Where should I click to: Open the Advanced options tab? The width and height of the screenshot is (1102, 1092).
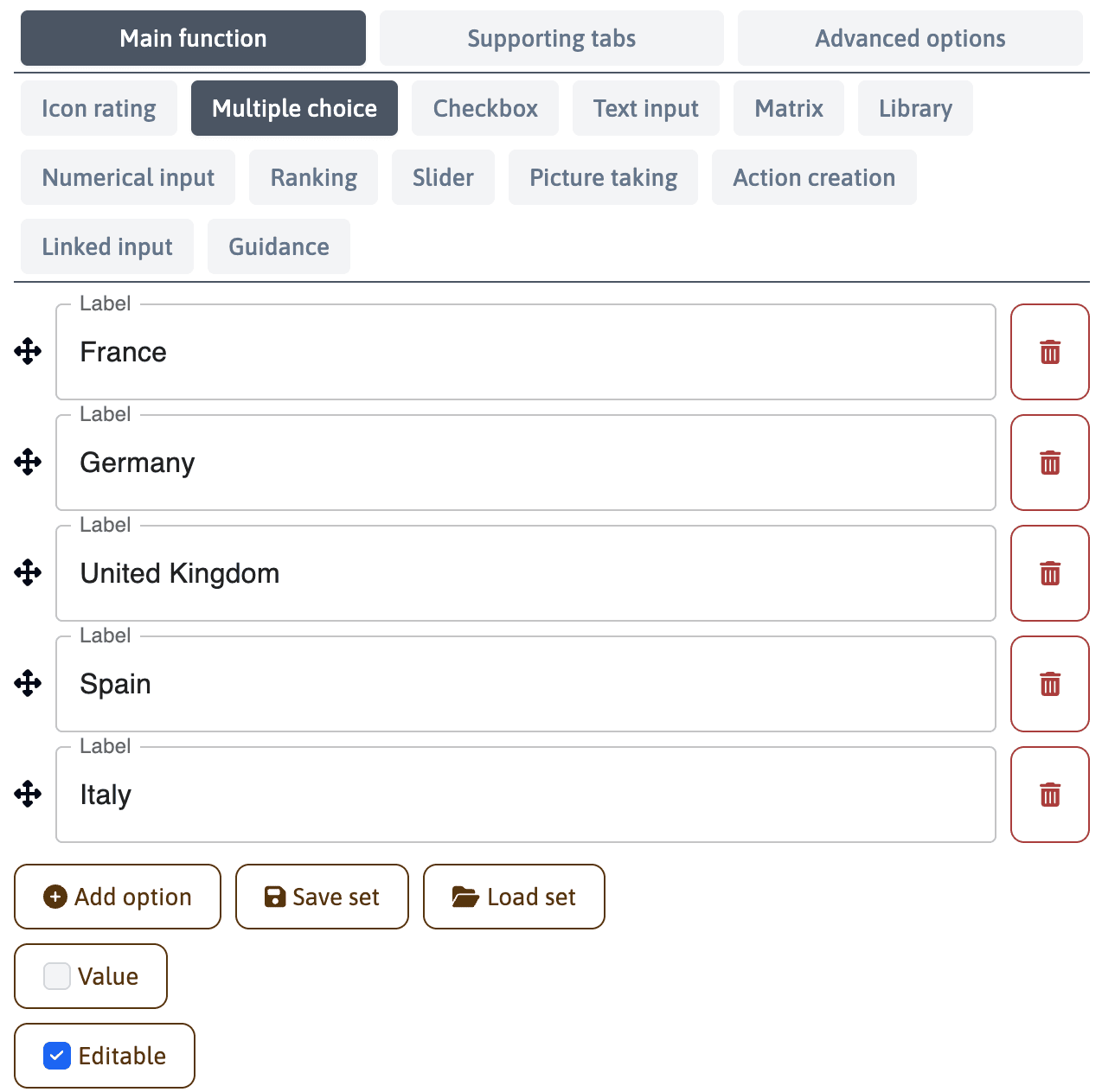909,38
